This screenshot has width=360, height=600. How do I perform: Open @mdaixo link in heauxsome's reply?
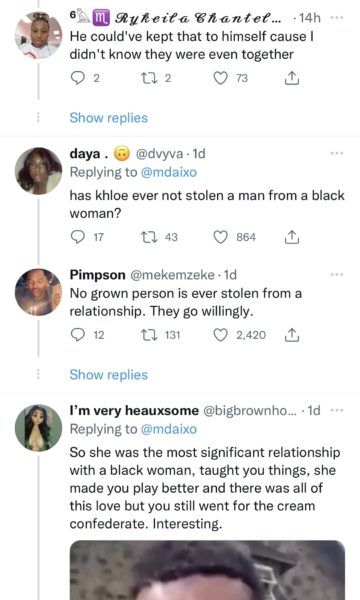[169, 429]
